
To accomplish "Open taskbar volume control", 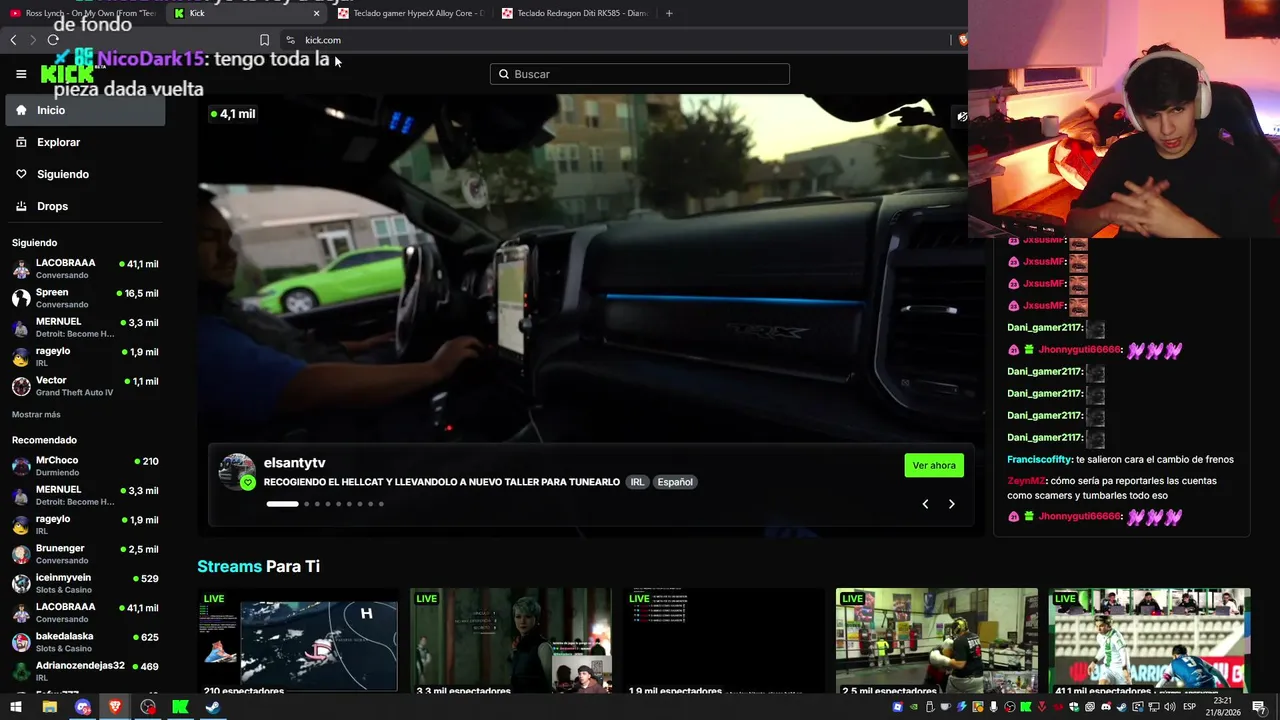I will pos(1170,707).
